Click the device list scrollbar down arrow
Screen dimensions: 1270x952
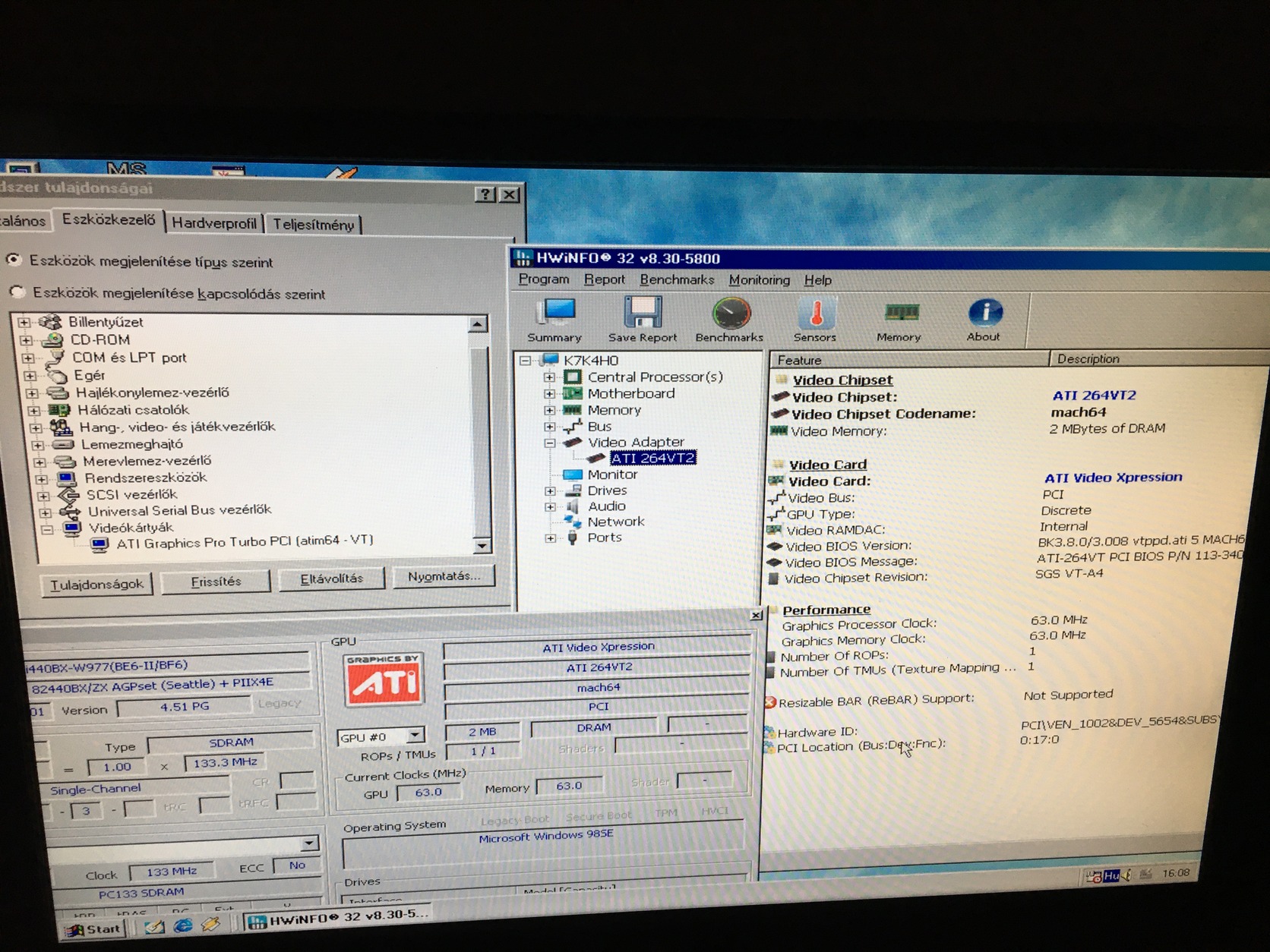click(482, 545)
